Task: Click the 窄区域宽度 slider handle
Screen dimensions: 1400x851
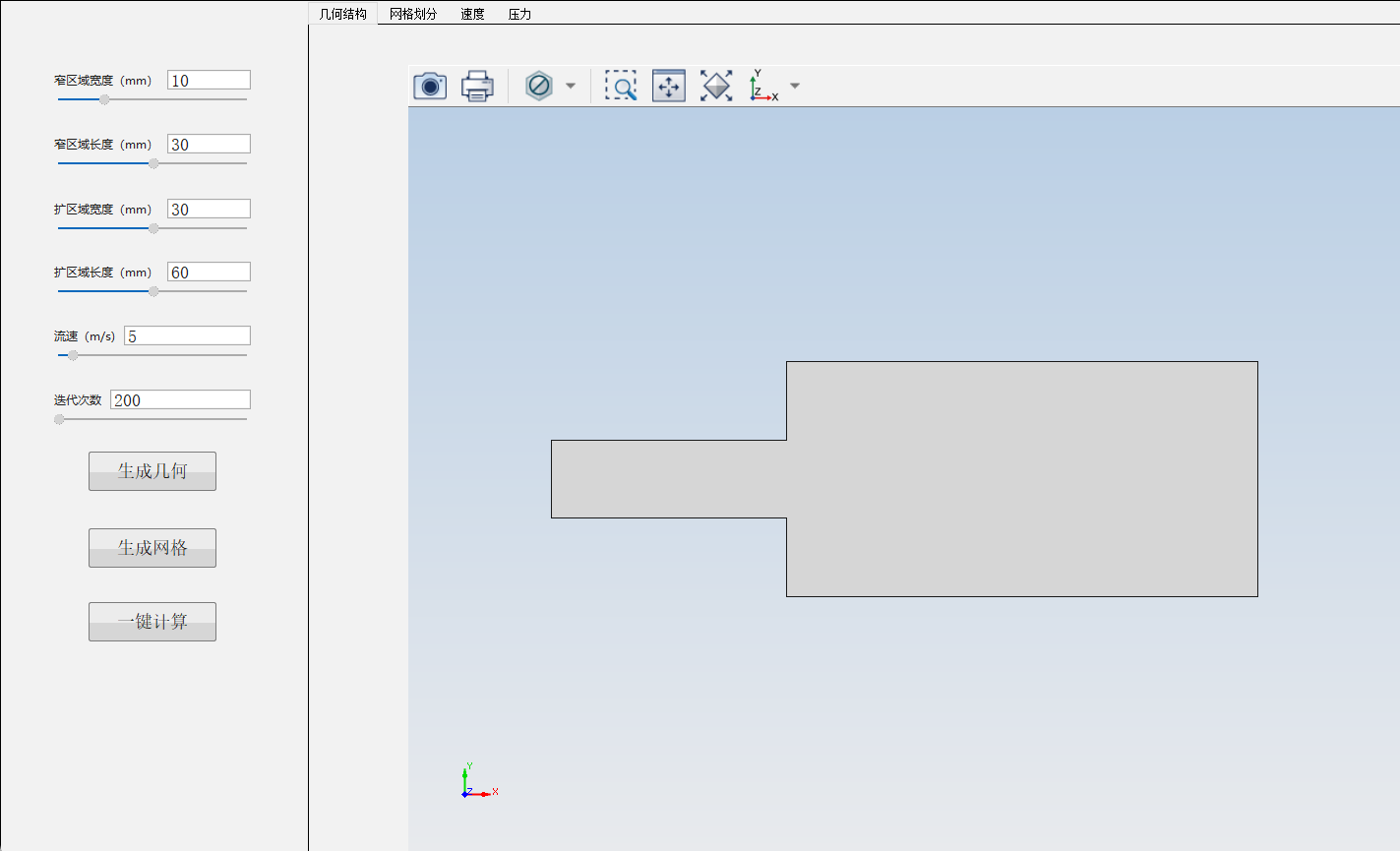Action: pyautogui.click(x=104, y=99)
